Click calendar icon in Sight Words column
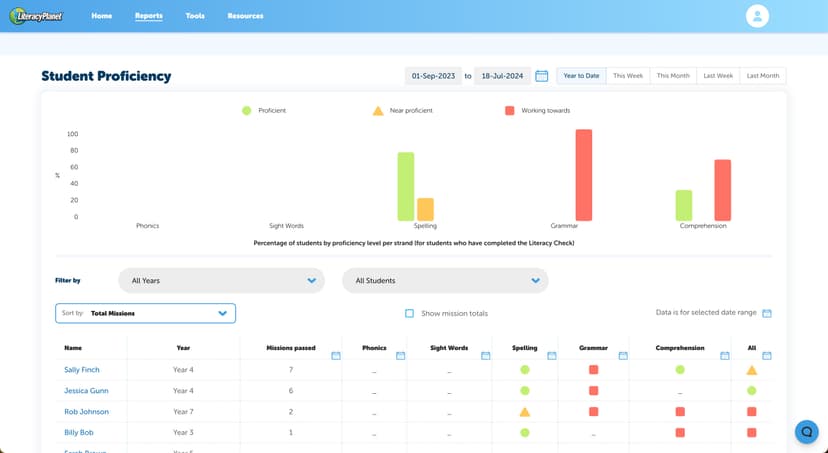 (485, 355)
